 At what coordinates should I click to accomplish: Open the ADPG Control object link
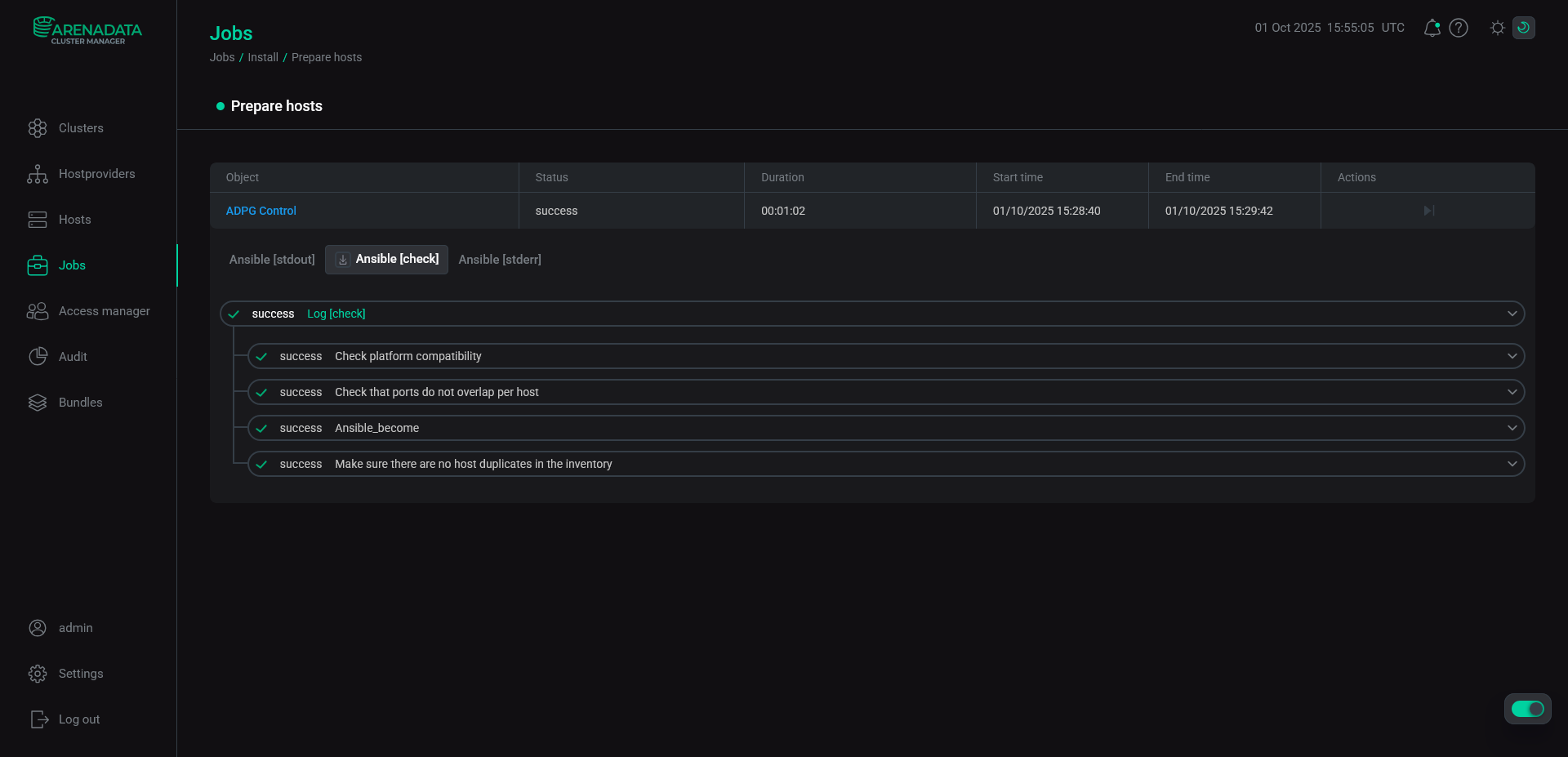261,211
